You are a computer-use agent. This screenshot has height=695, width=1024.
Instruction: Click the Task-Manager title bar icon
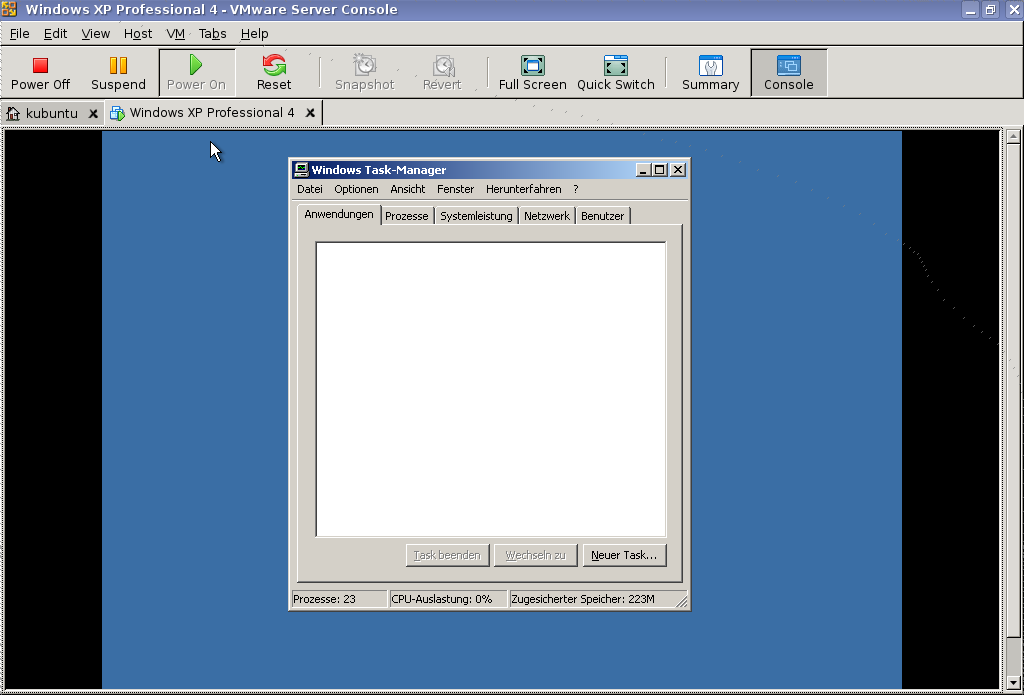[300, 170]
